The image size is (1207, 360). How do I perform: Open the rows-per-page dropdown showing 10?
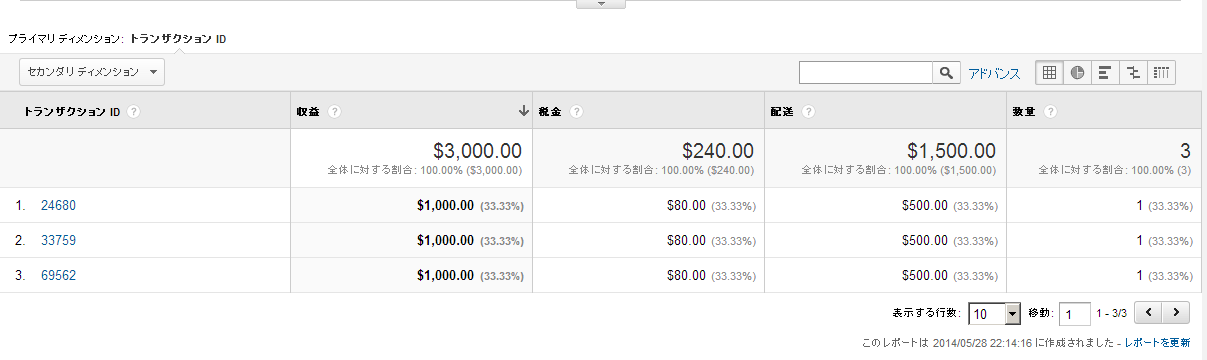994,314
